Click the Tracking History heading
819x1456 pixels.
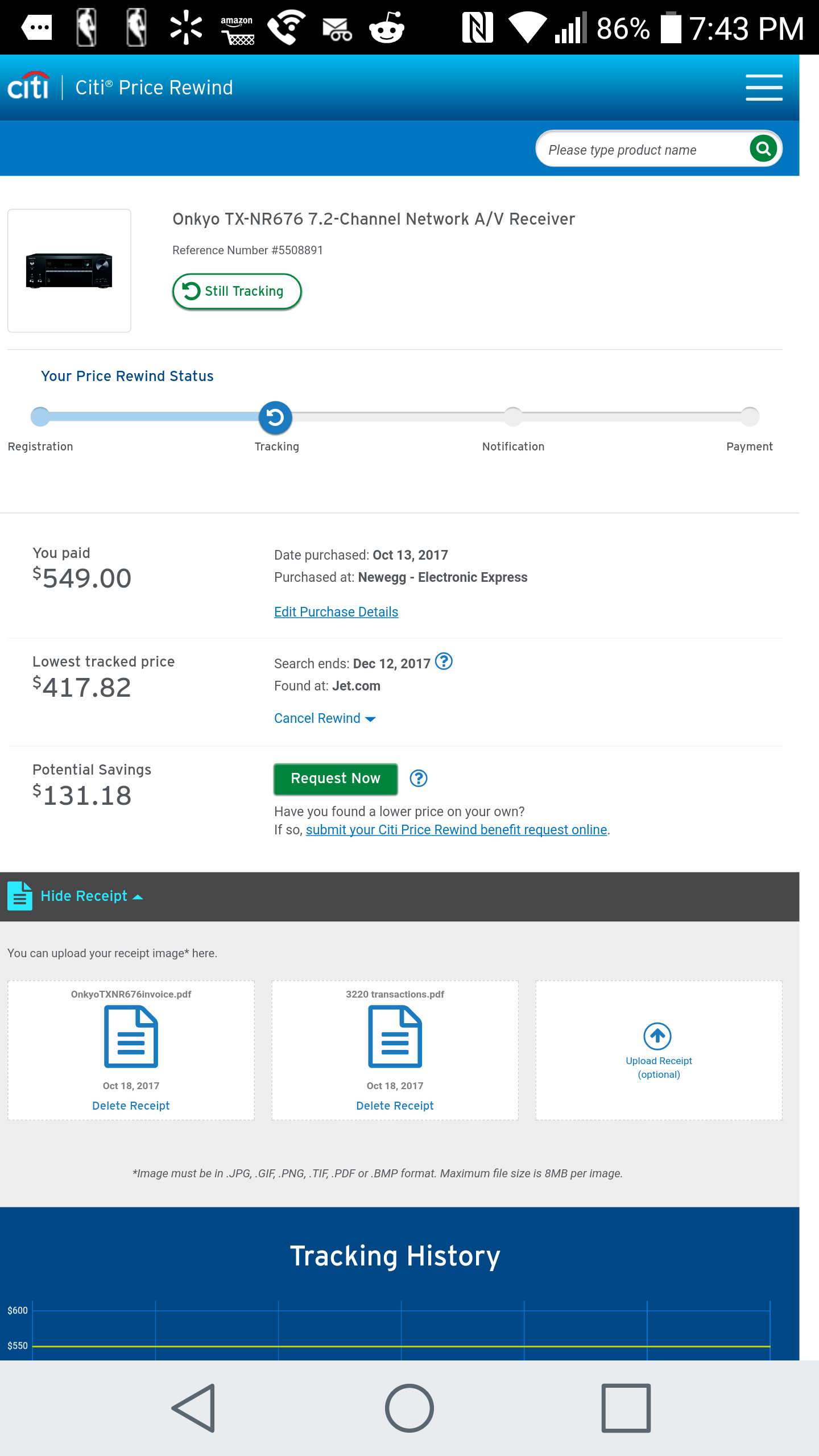tap(395, 1256)
